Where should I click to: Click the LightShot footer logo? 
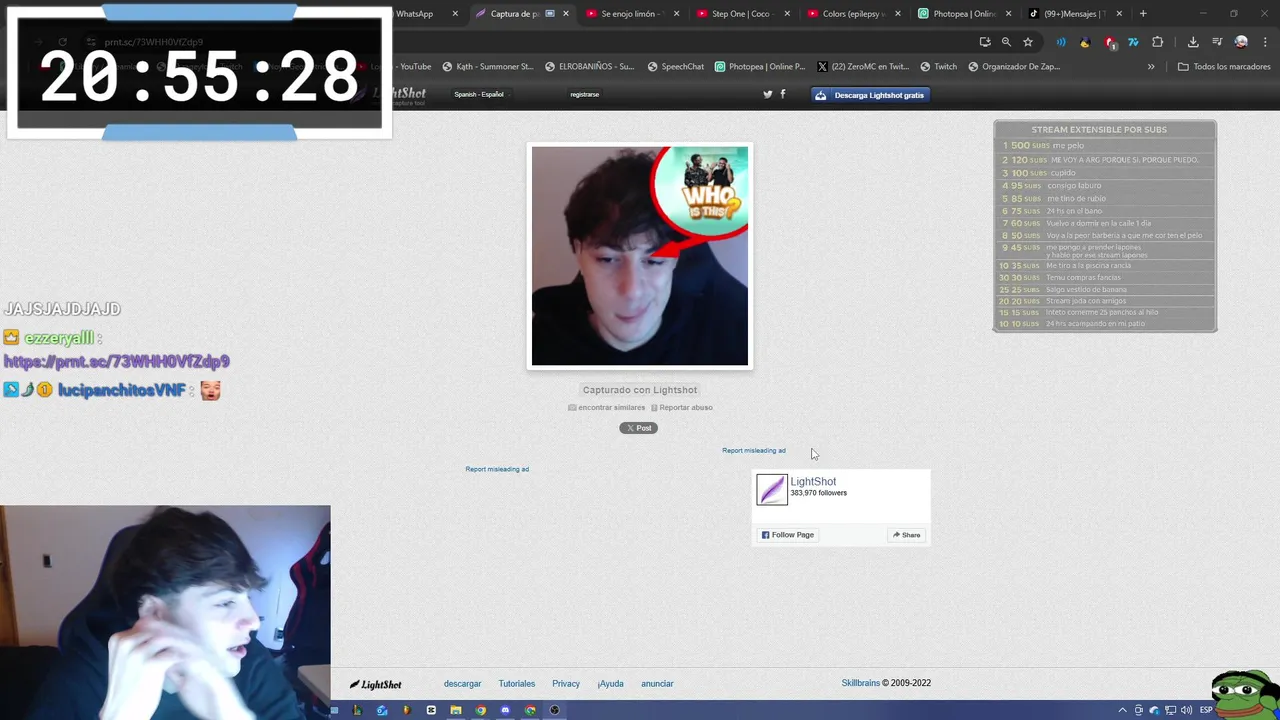[x=376, y=685]
